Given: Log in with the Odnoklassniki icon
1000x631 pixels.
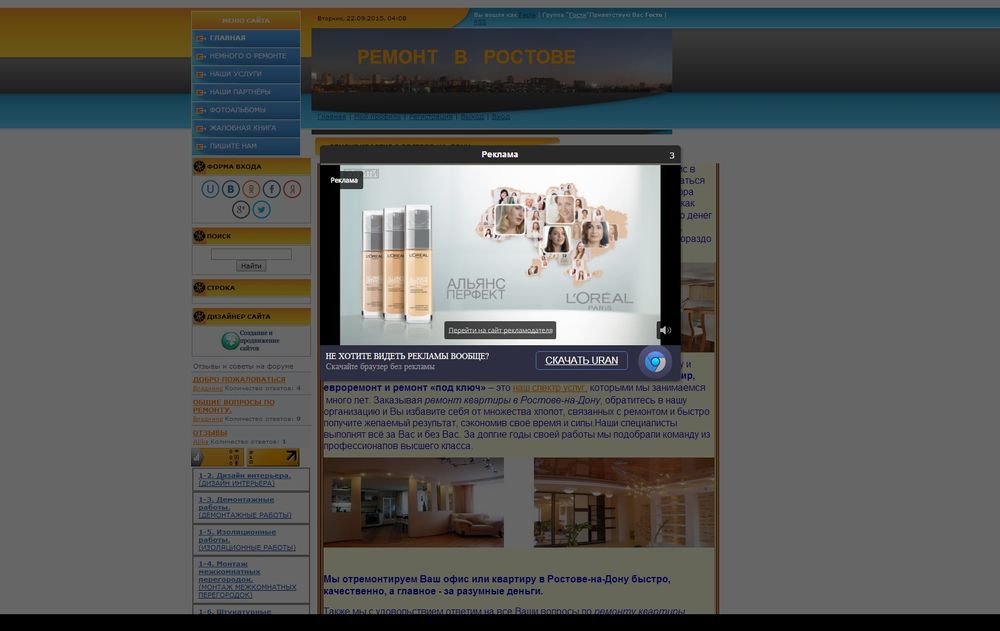Looking at the screenshot, I should (251, 189).
